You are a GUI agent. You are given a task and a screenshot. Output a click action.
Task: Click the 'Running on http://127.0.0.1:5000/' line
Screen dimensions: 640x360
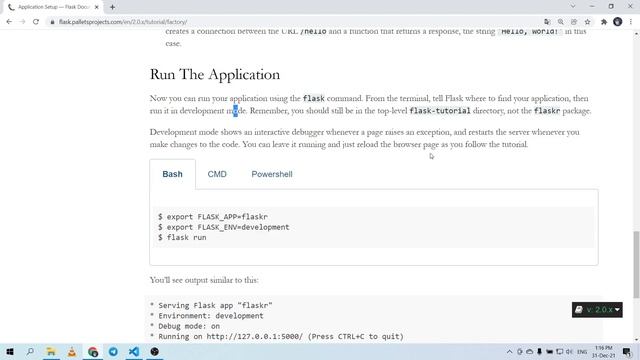[x=277, y=337]
